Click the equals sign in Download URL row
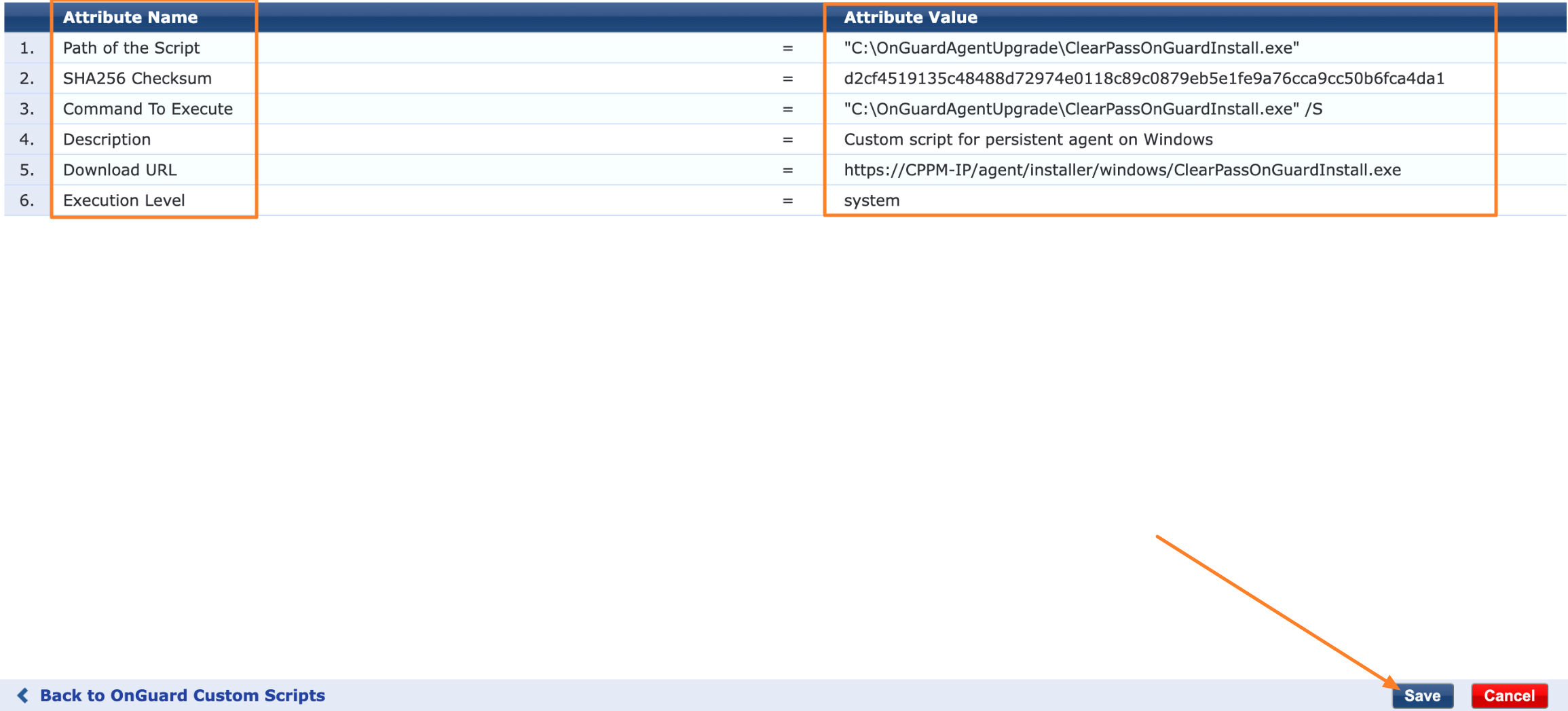This screenshot has height=711, width=1568. pyautogui.click(x=787, y=171)
